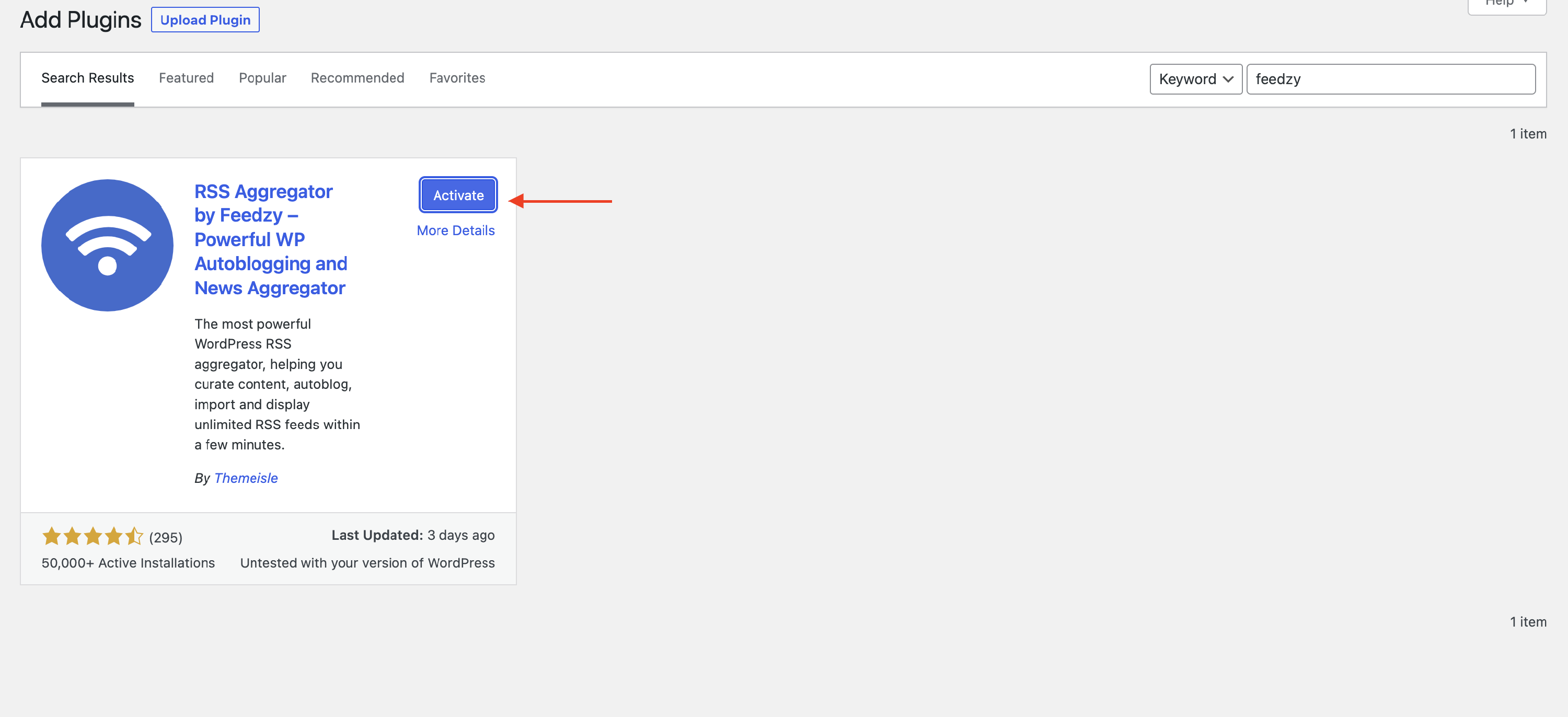Click the plugin description text
Viewport: 1568px width, 717px height.
[x=277, y=384]
